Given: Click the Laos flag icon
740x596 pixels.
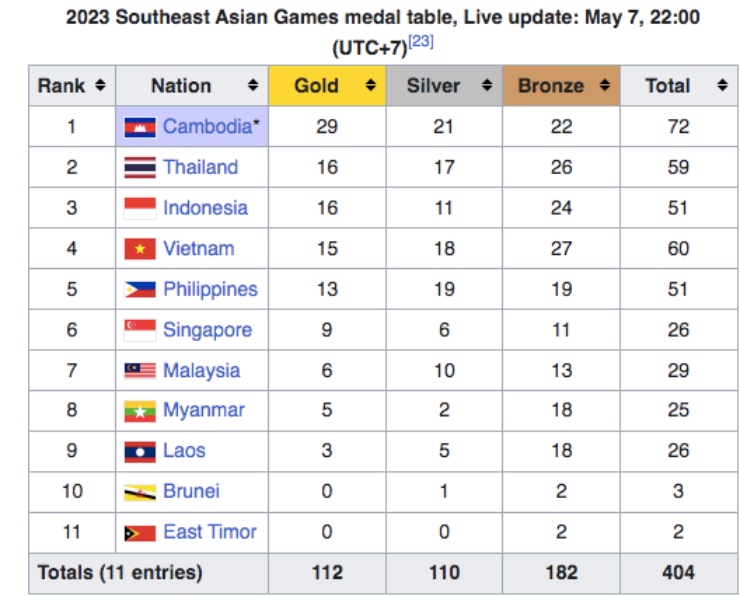Looking at the screenshot, I should pos(140,452).
